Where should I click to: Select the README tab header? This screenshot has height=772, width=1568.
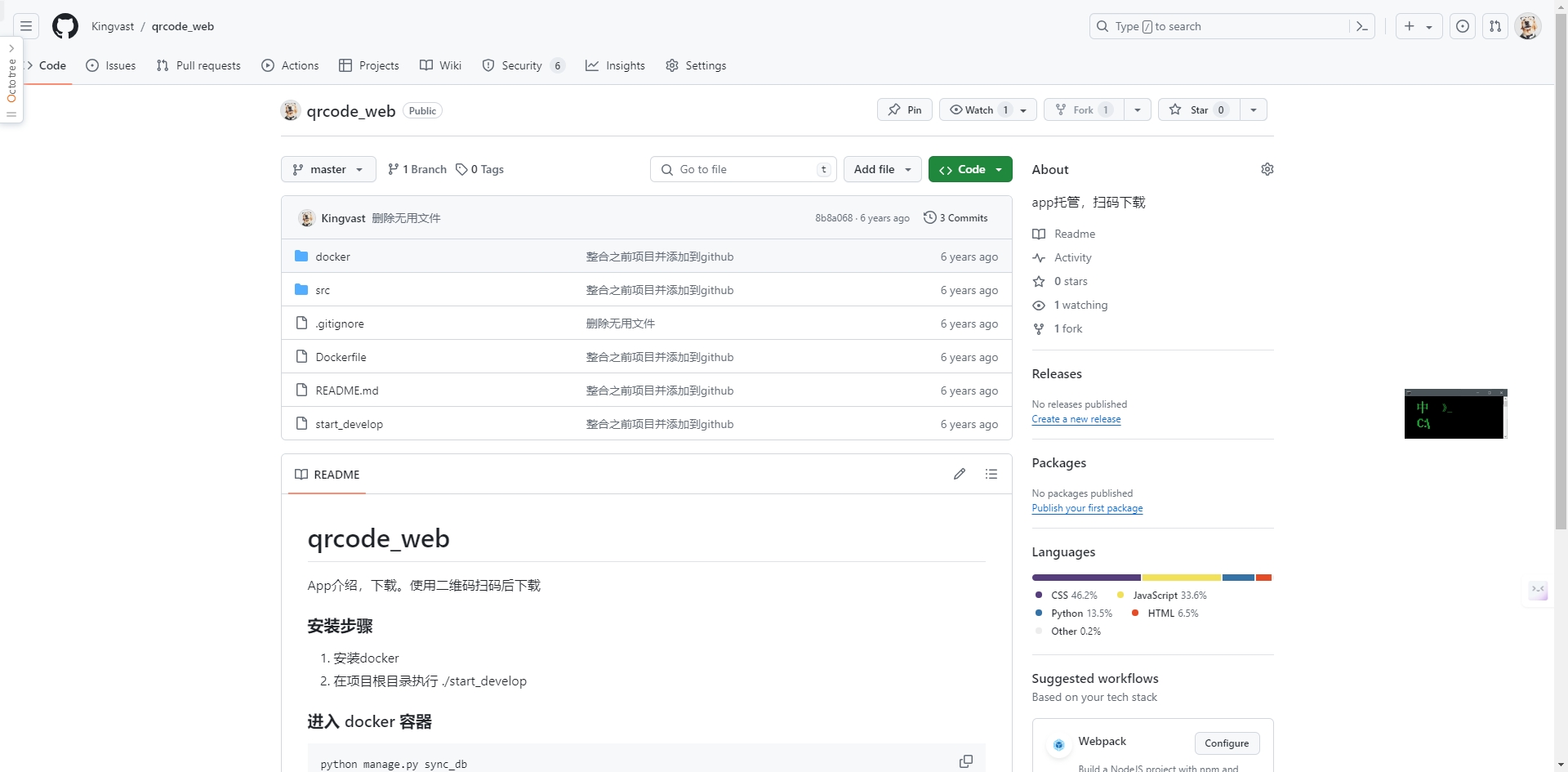point(327,475)
